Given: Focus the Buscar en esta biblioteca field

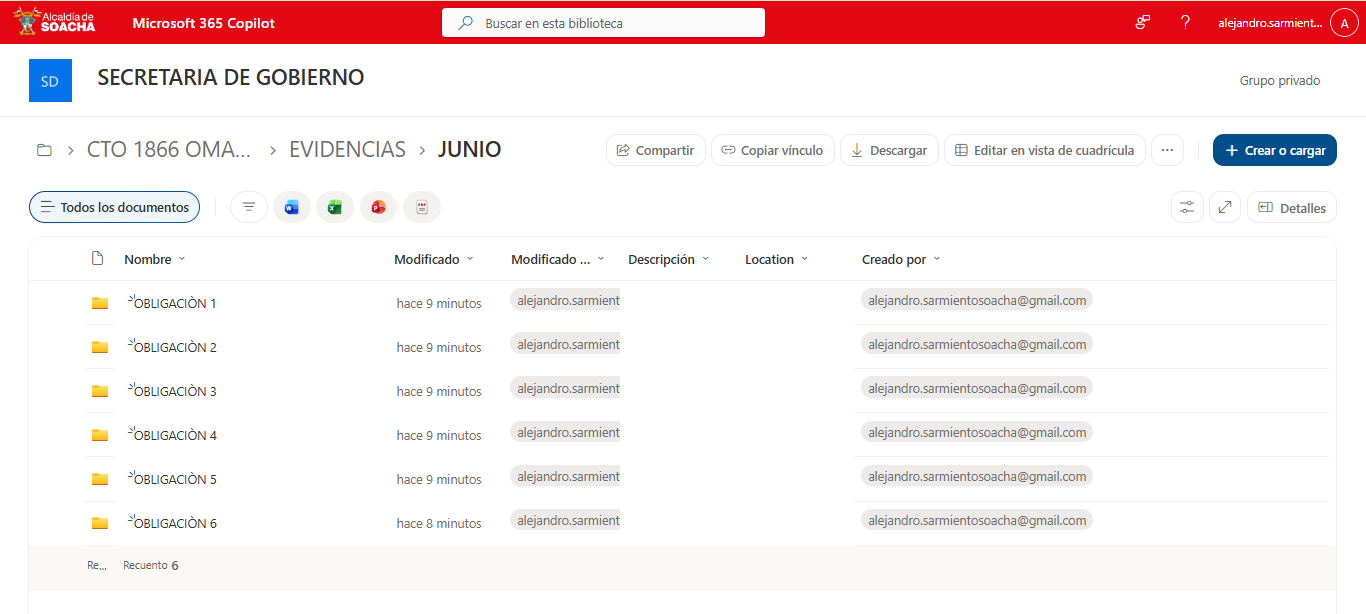Looking at the screenshot, I should (603, 22).
